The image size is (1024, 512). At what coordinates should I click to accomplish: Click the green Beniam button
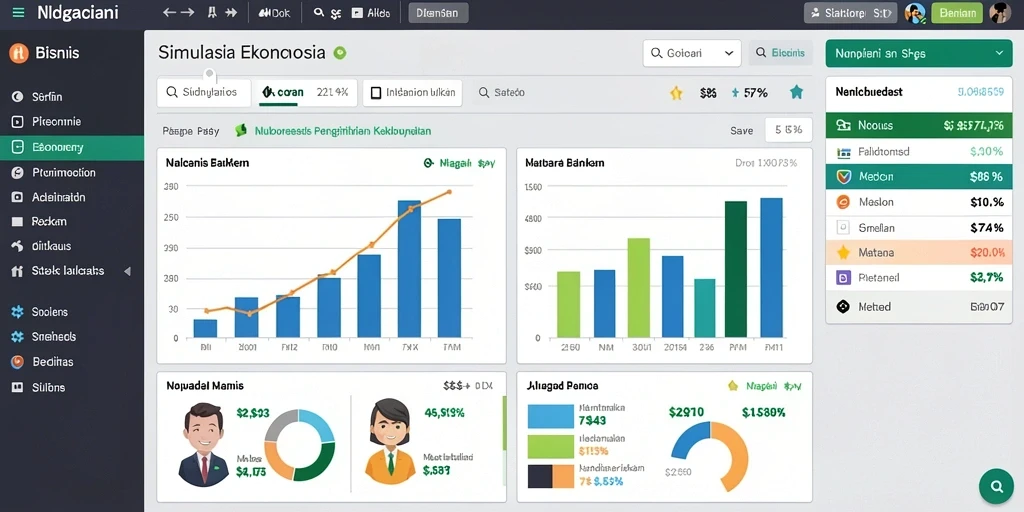[x=957, y=12]
